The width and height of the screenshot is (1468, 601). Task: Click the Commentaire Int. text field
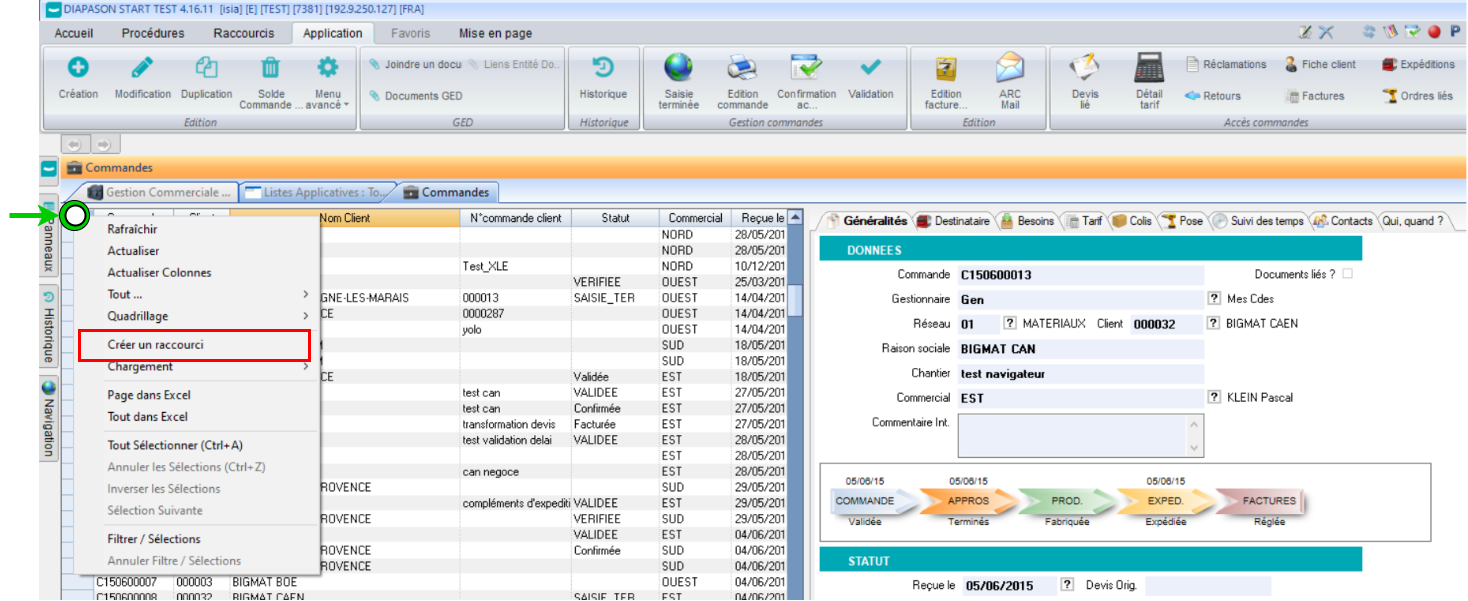click(x=1071, y=435)
